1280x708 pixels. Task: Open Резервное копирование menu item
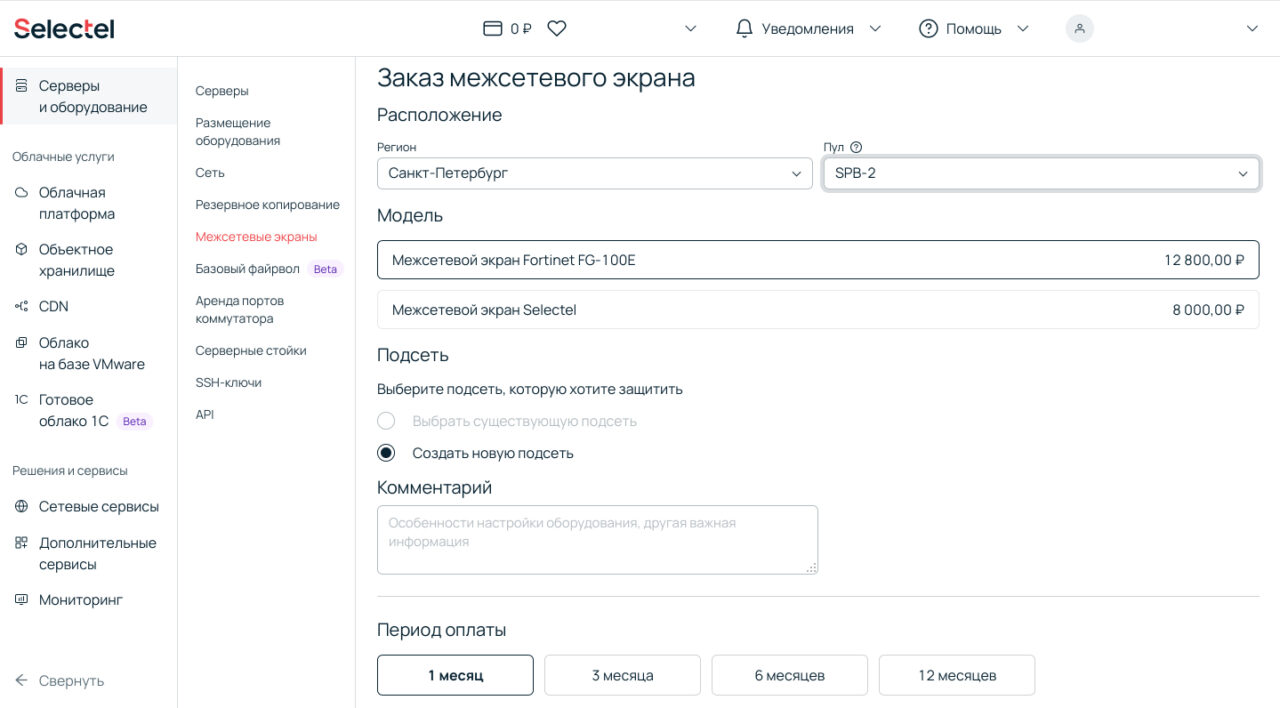pos(268,205)
